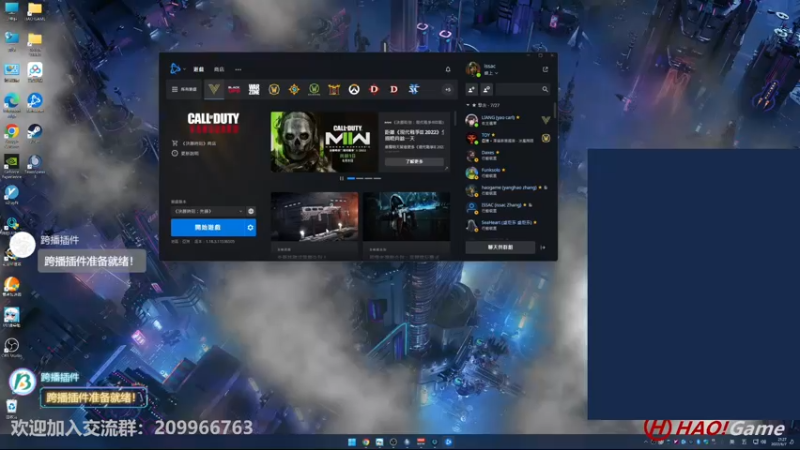Select friend LIANG in the friends list
This screenshot has height=450, width=800.
(x=508, y=120)
